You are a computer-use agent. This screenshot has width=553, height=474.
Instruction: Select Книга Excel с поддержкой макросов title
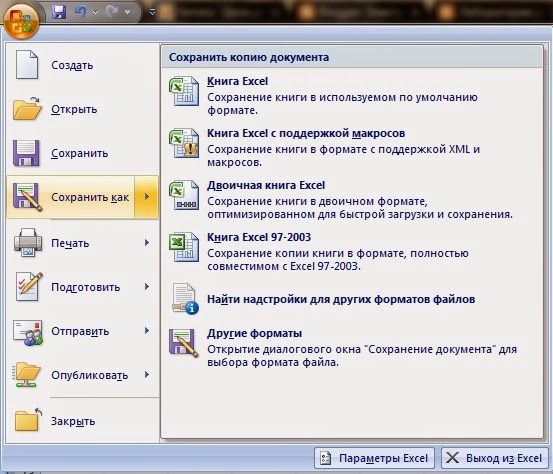[x=306, y=133]
